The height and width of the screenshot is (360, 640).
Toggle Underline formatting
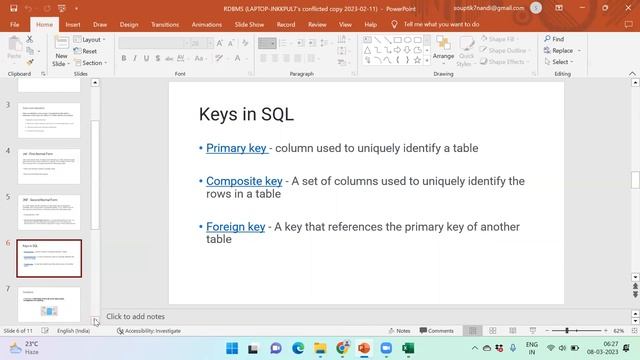[x=146, y=58]
